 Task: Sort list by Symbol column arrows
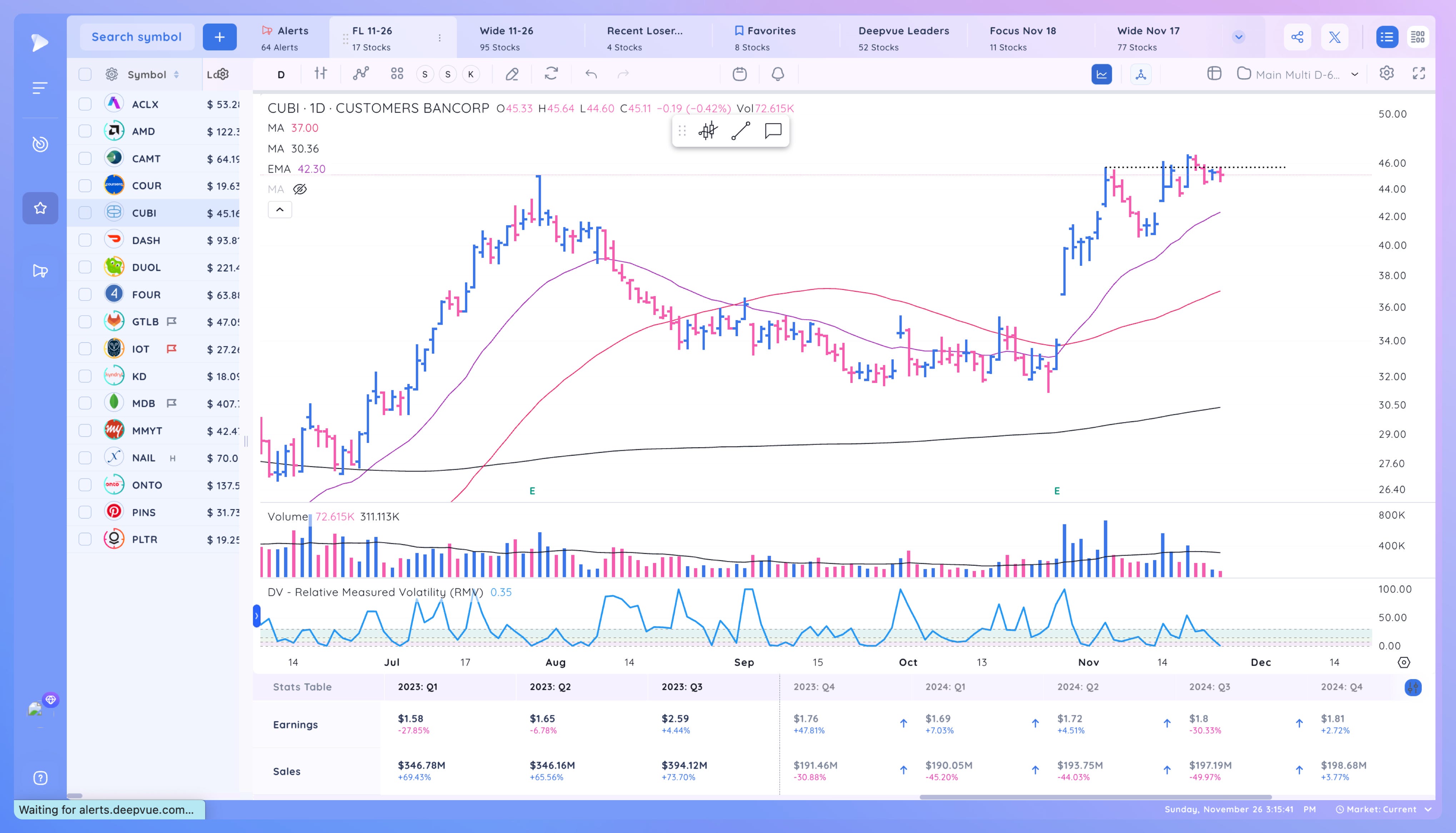pyautogui.click(x=176, y=74)
